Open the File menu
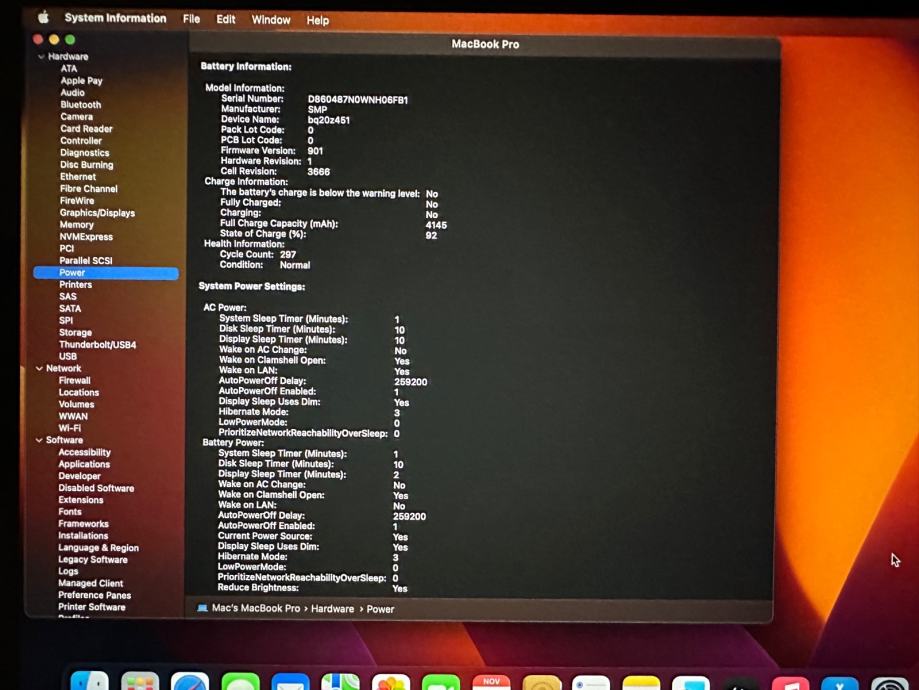This screenshot has height=690, width=919. coord(191,19)
